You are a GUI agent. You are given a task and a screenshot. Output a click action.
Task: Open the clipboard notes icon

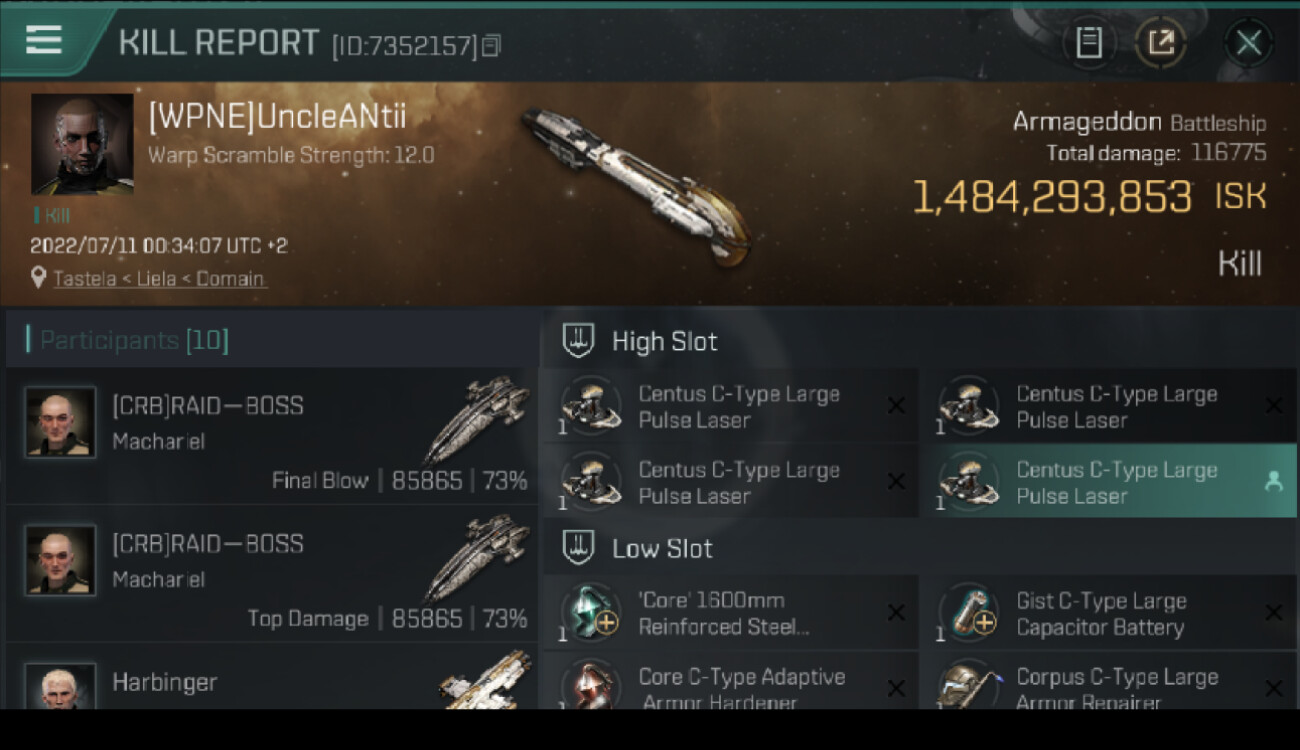point(1089,42)
